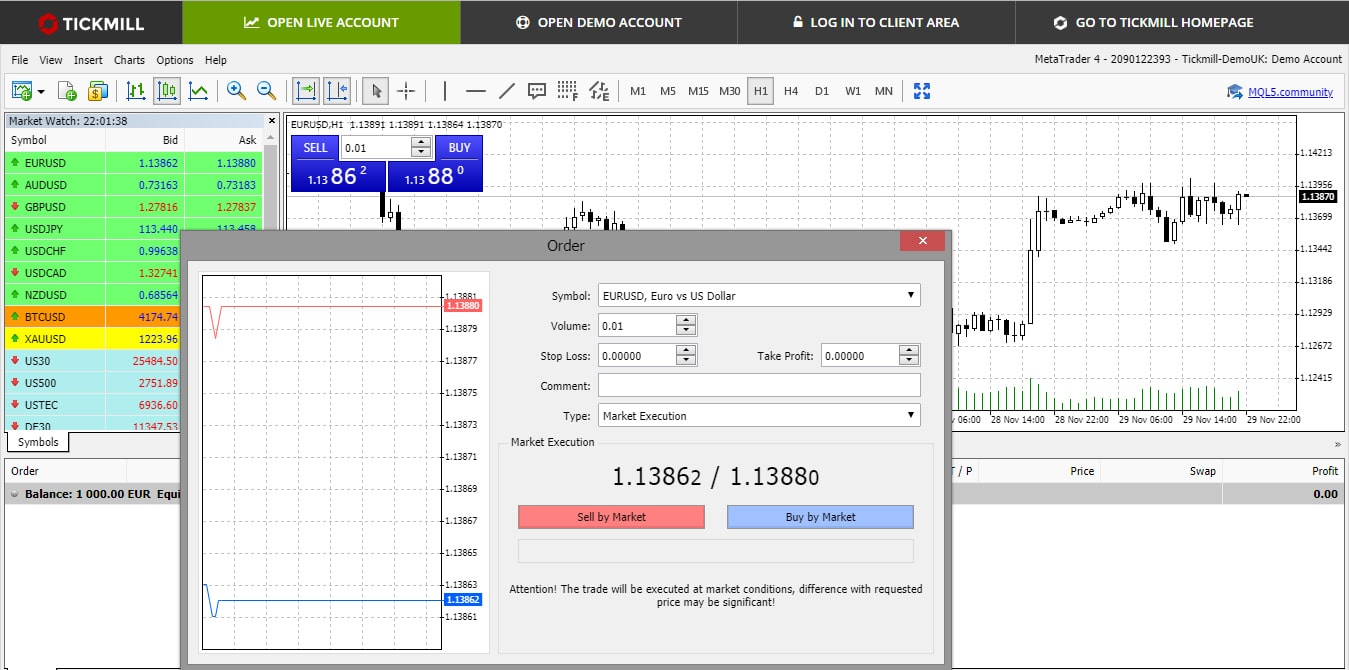Image resolution: width=1349 pixels, height=670 pixels.
Task: Switch chart to candlesticks mode
Action: (x=167, y=91)
